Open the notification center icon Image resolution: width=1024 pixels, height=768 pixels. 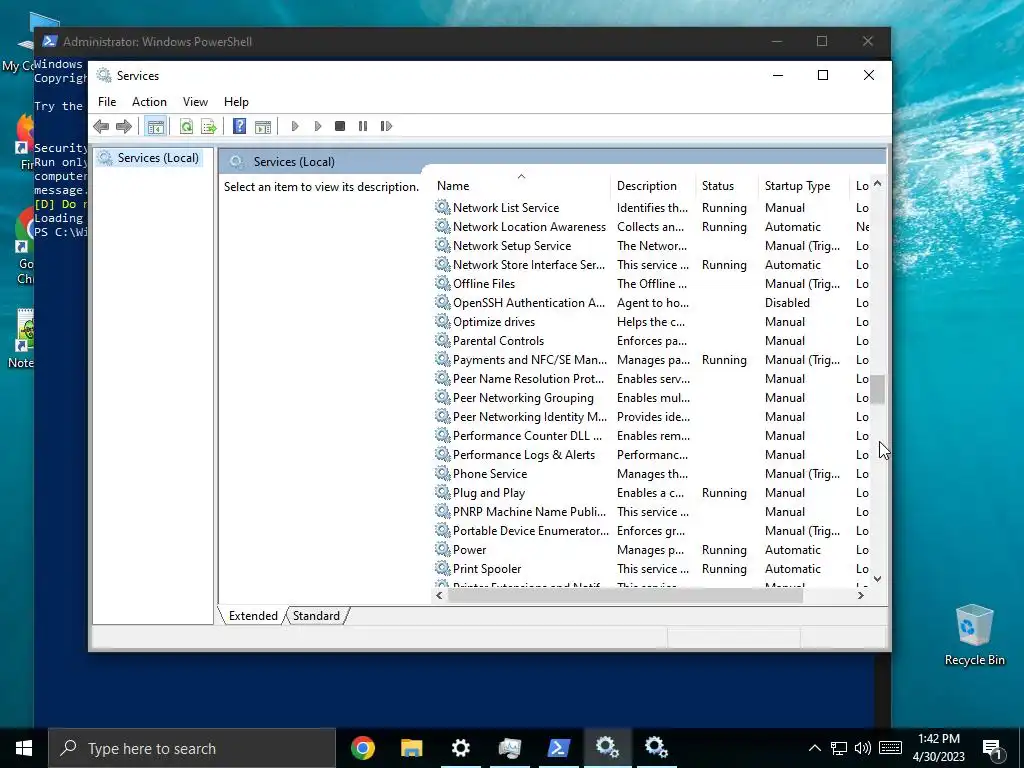[992, 749]
